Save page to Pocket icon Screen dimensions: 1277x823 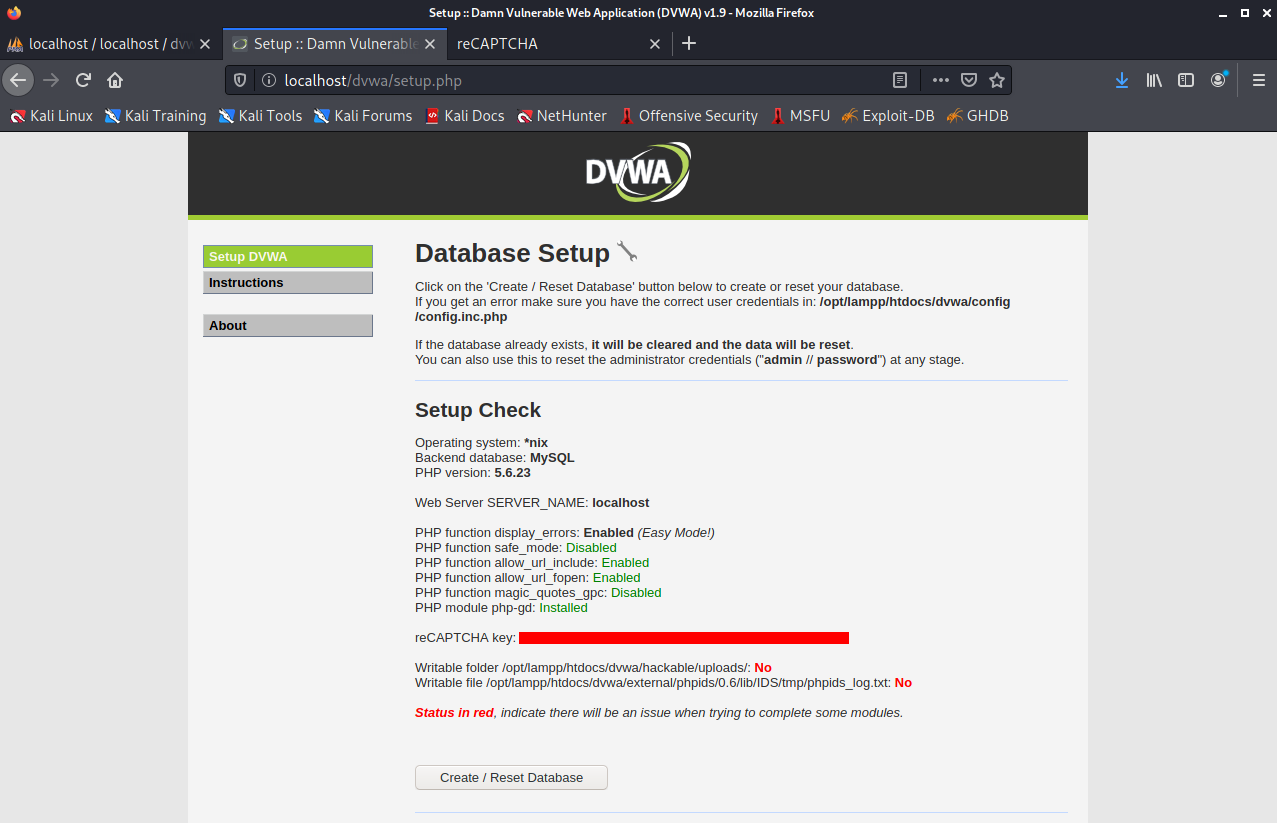(x=969, y=80)
